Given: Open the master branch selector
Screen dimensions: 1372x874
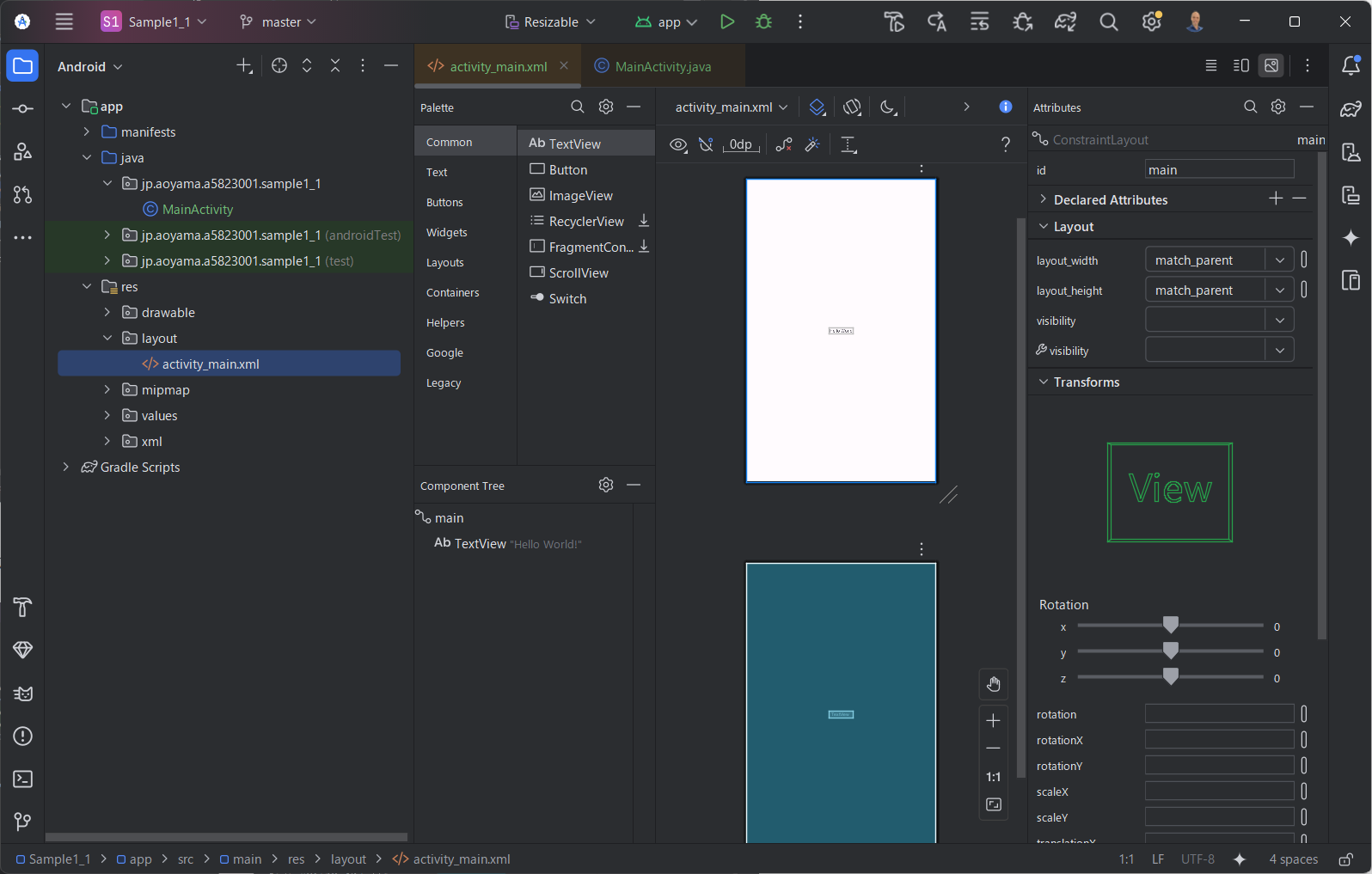Looking at the screenshot, I should (279, 21).
